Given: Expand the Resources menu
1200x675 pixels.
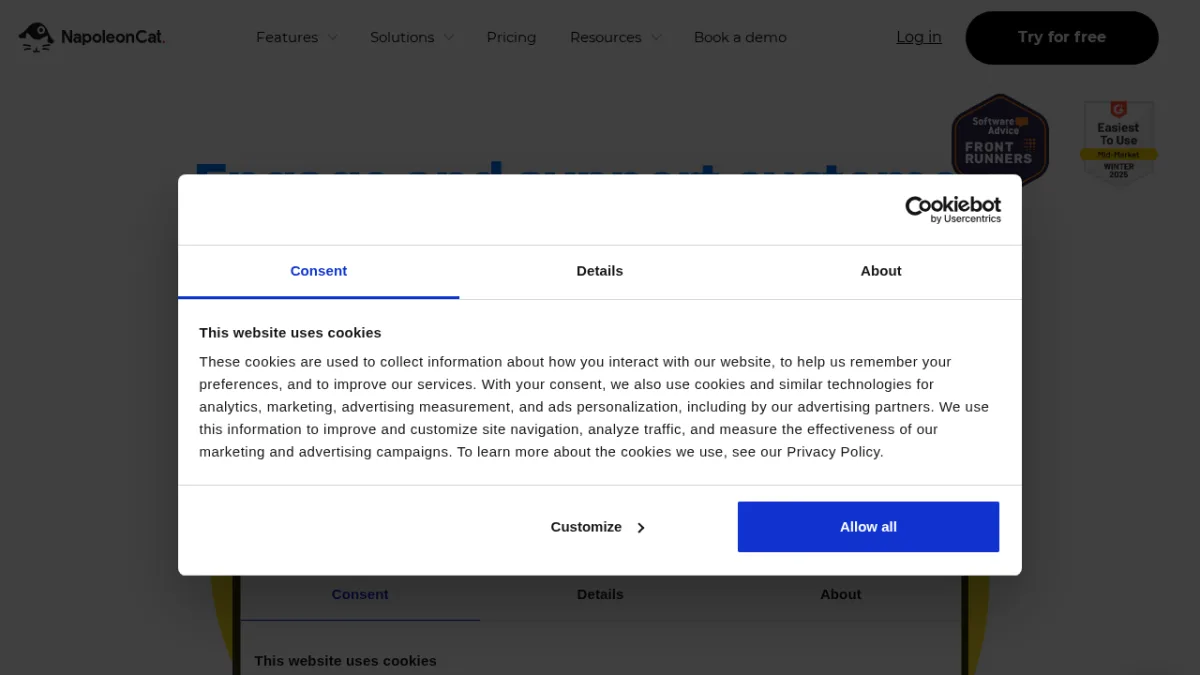Looking at the screenshot, I should pyautogui.click(x=615, y=37).
